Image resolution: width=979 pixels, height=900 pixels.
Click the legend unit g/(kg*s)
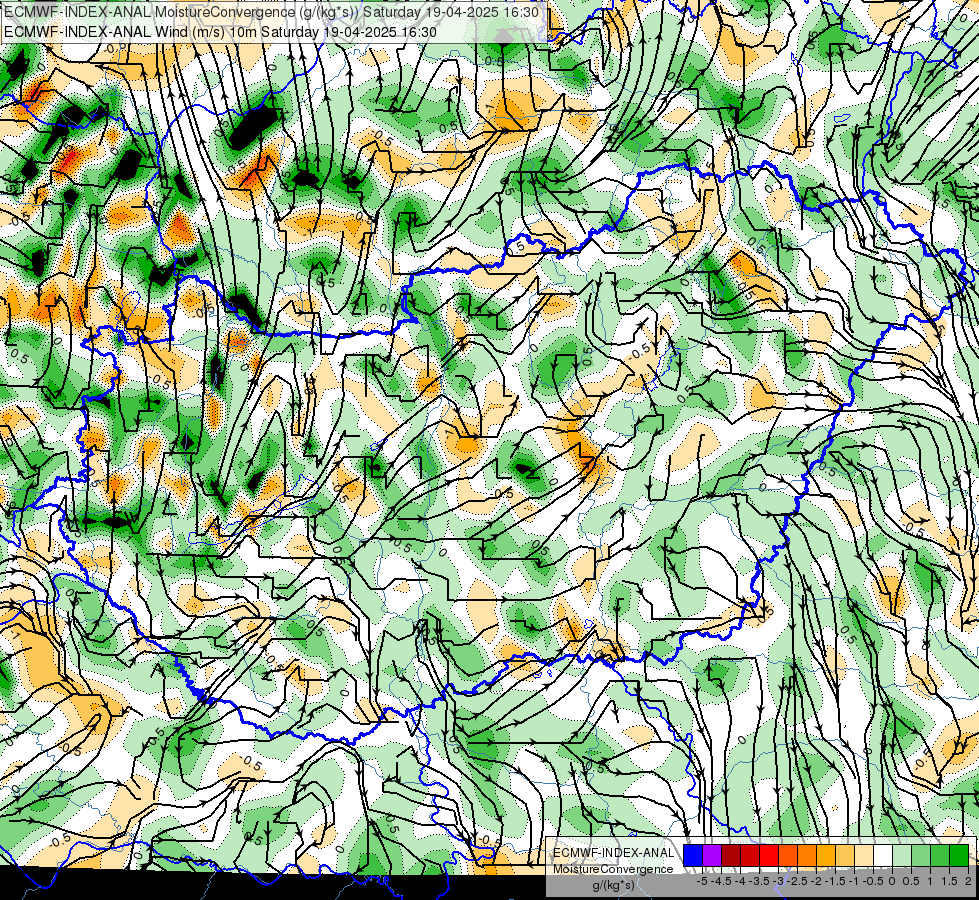point(613,885)
